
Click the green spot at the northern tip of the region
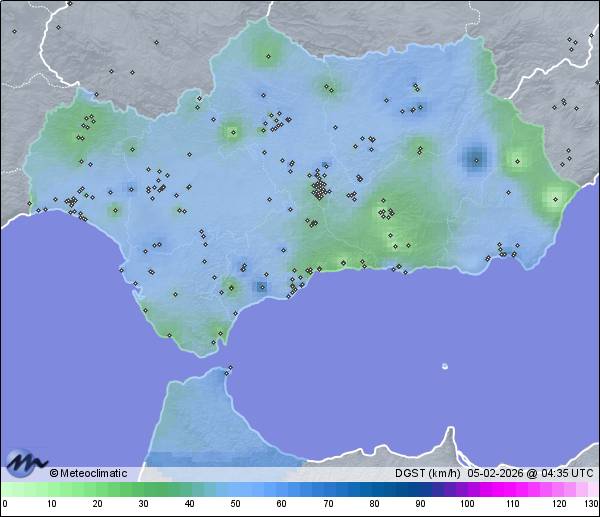(x=263, y=52)
